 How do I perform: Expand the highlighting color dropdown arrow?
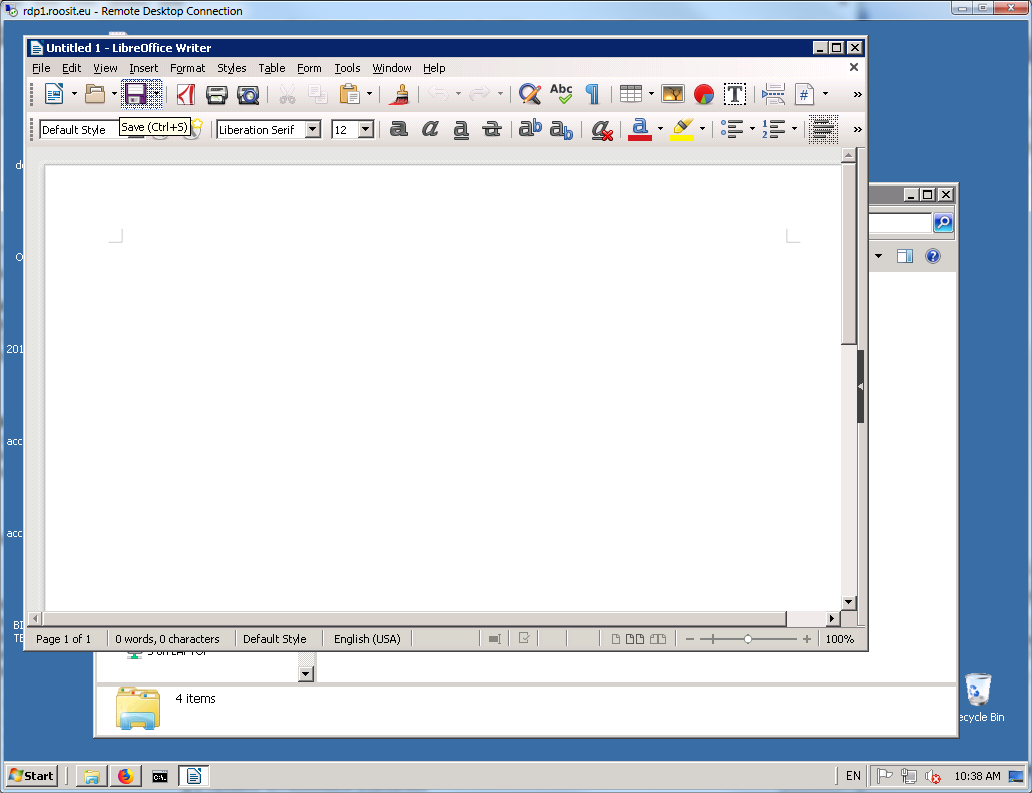click(x=702, y=129)
